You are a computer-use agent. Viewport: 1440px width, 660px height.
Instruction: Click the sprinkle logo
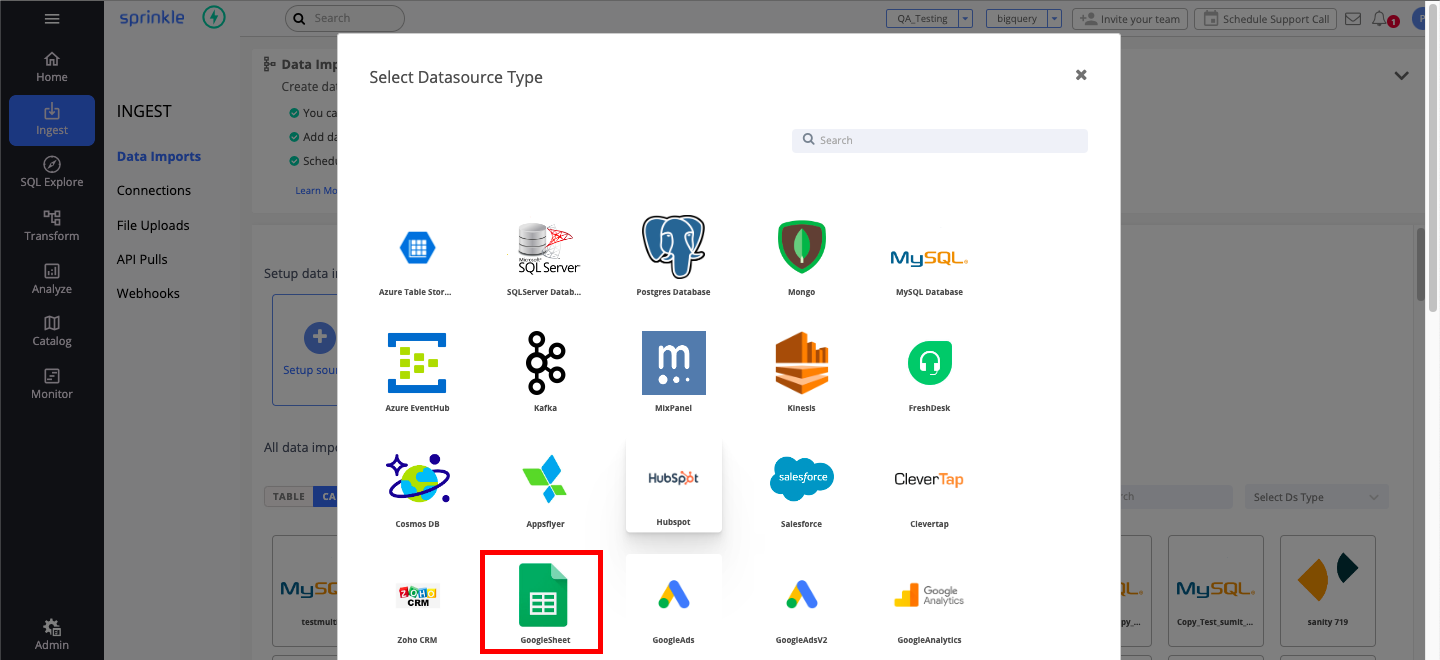point(151,18)
